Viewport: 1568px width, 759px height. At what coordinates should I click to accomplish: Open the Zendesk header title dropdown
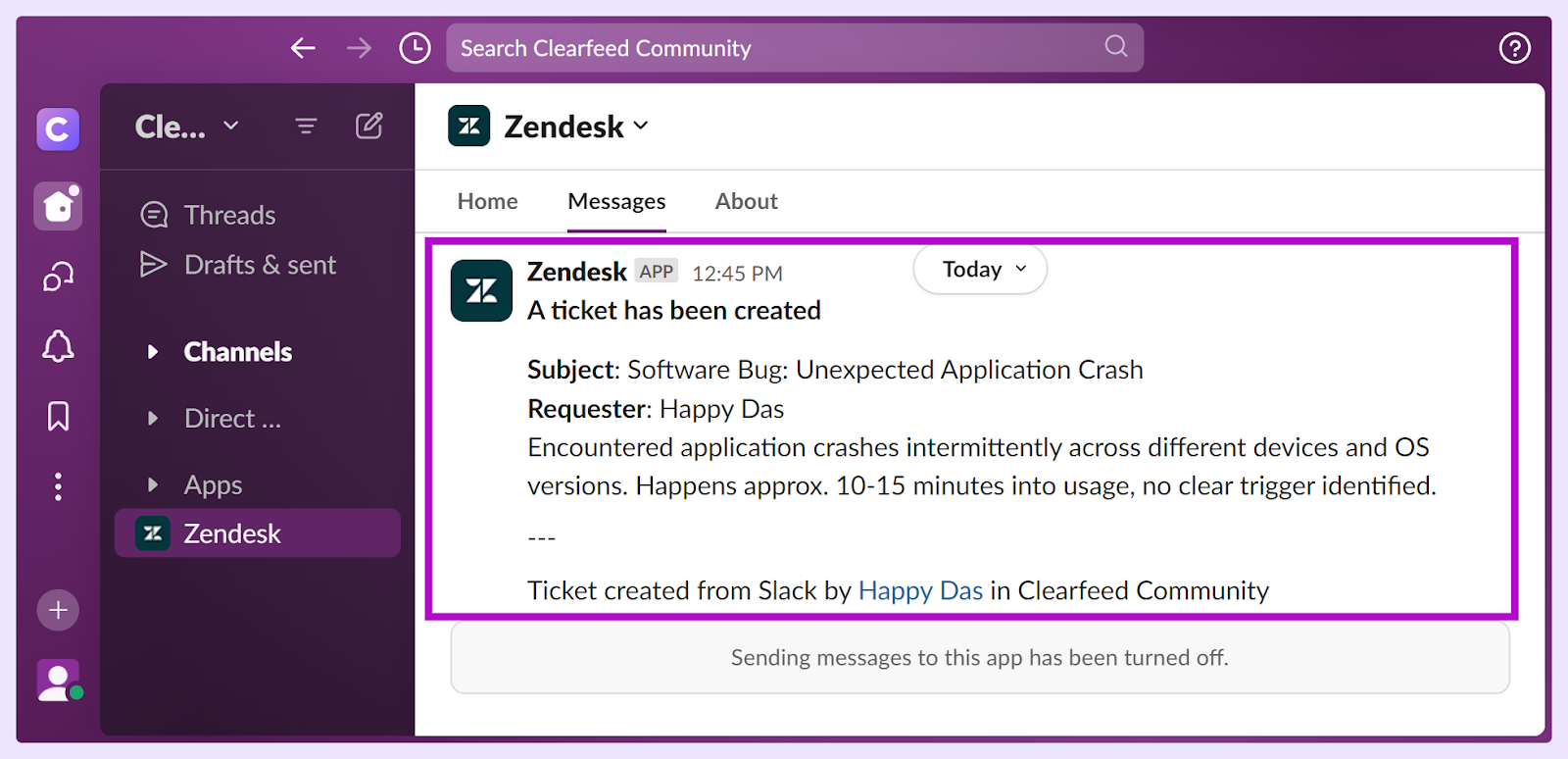576,126
